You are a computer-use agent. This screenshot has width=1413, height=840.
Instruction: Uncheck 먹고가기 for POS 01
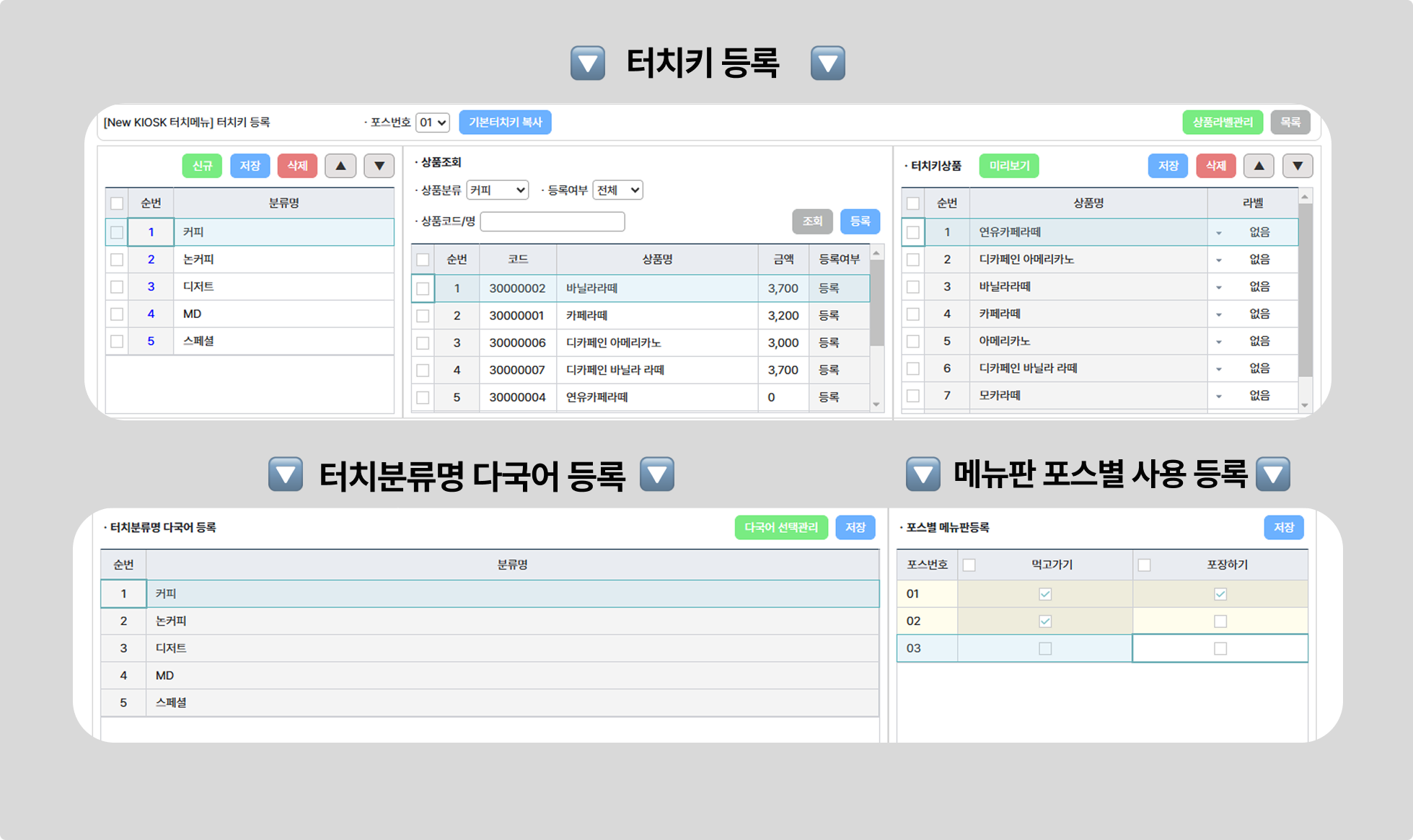(1044, 594)
